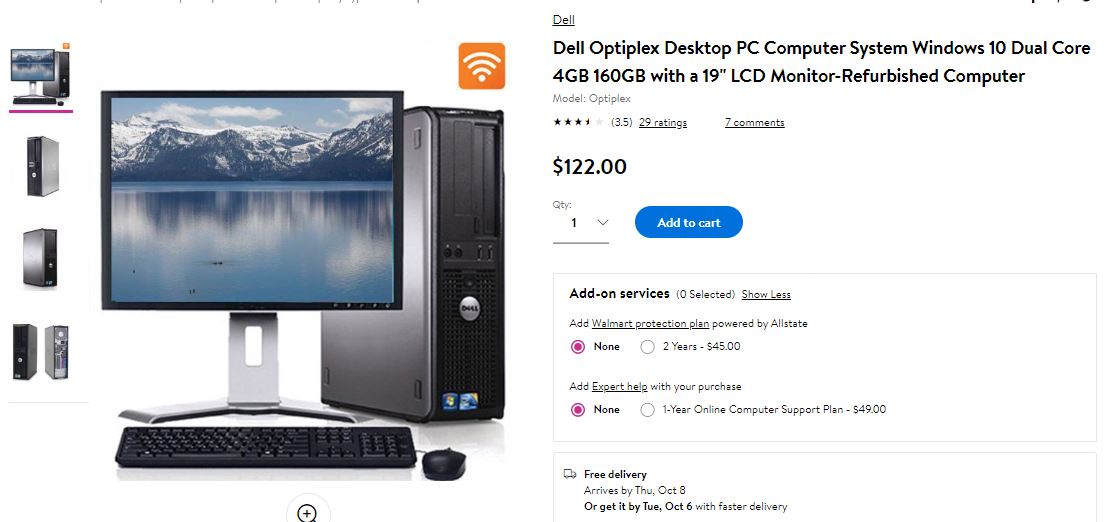Viewport: 1111px width, 522px height.
Task: Open the Walmart protection plan link
Action: 650,324
